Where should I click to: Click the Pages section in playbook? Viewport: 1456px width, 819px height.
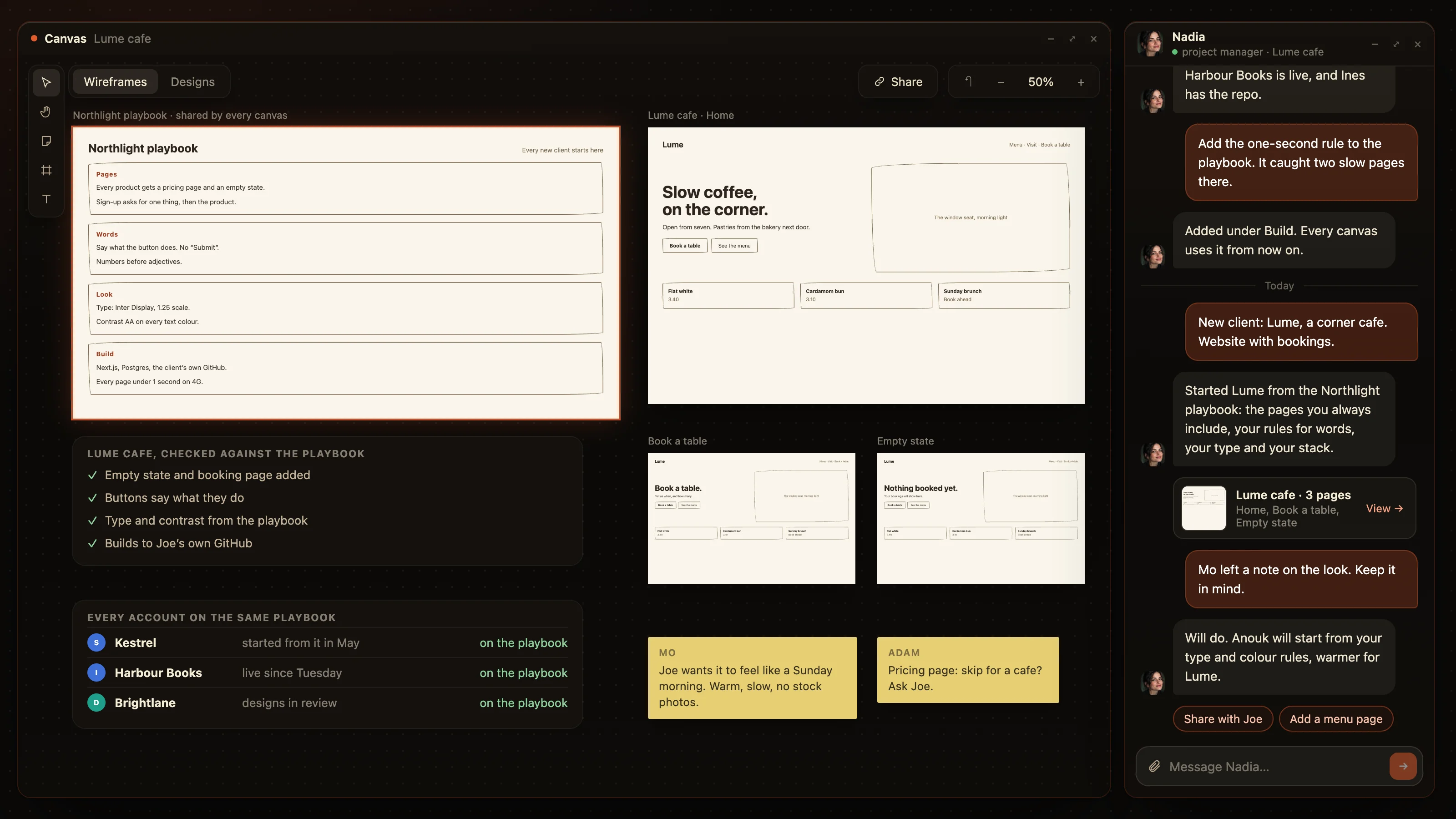coord(346,188)
